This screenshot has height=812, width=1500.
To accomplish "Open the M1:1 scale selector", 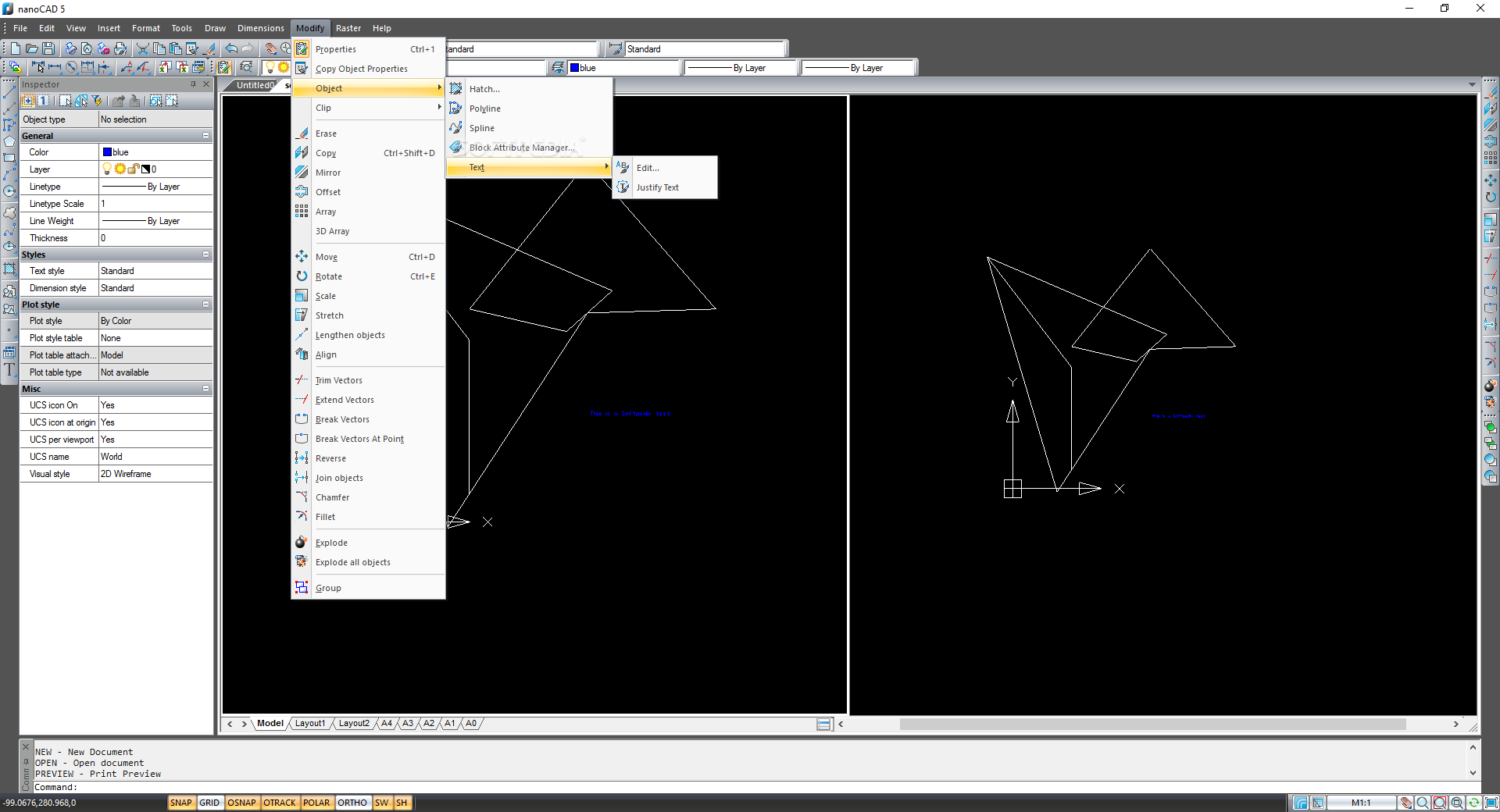I will pyautogui.click(x=1362, y=803).
